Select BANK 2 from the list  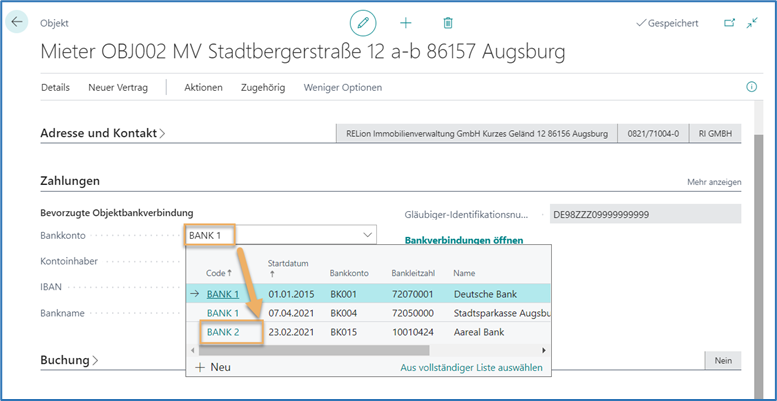(222, 331)
